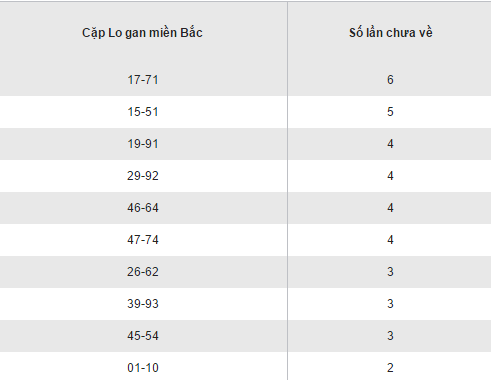Select the 39-93 pair cell

[143, 304]
